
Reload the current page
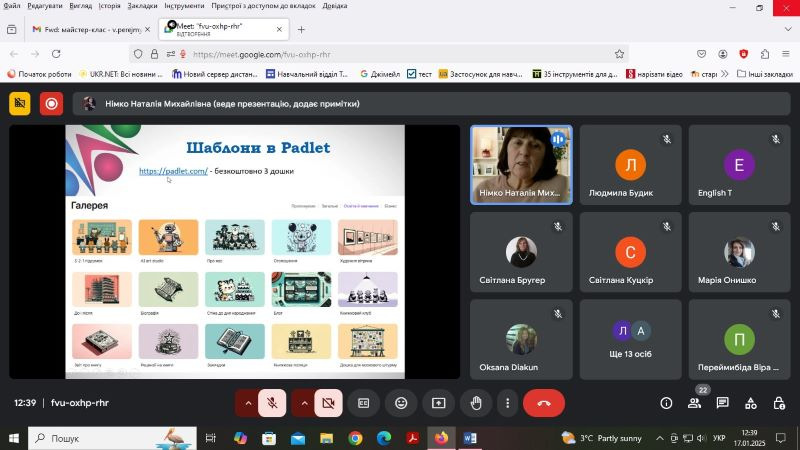(56, 54)
